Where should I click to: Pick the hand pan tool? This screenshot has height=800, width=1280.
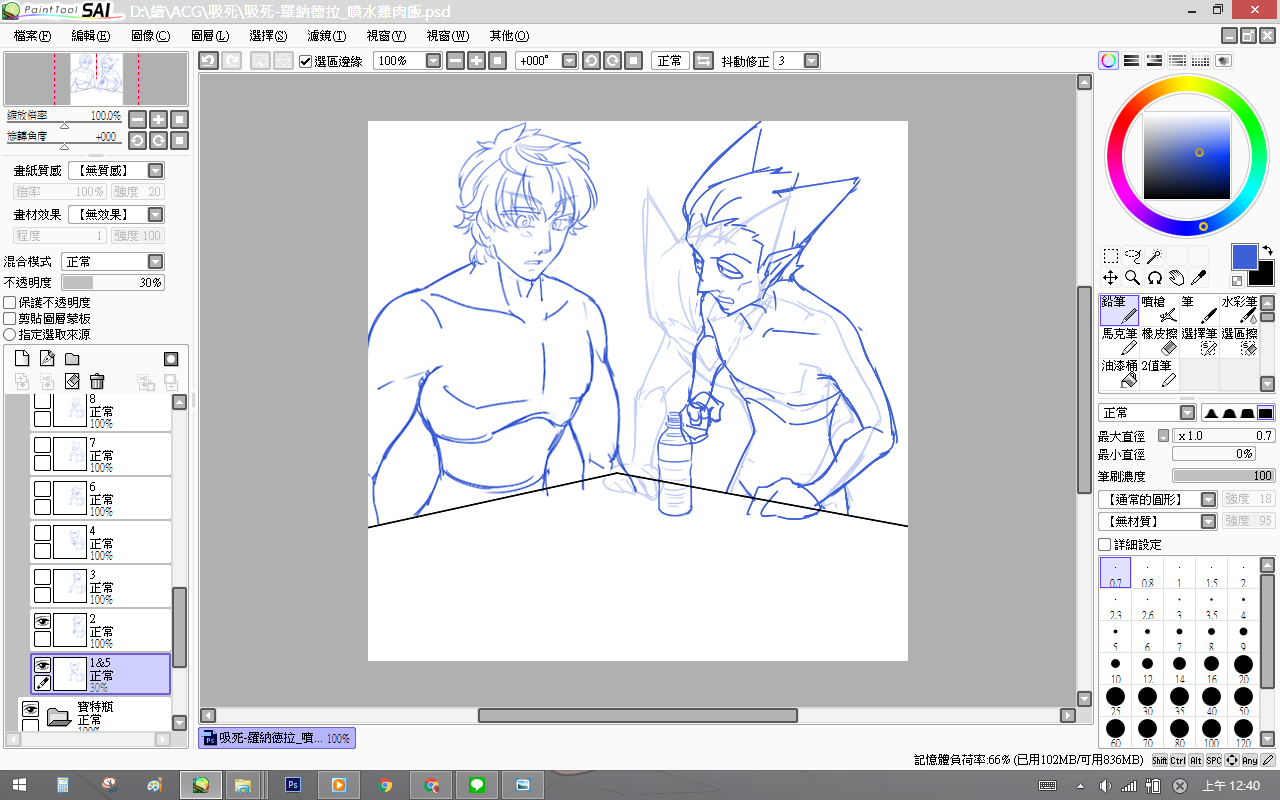pos(1176,278)
